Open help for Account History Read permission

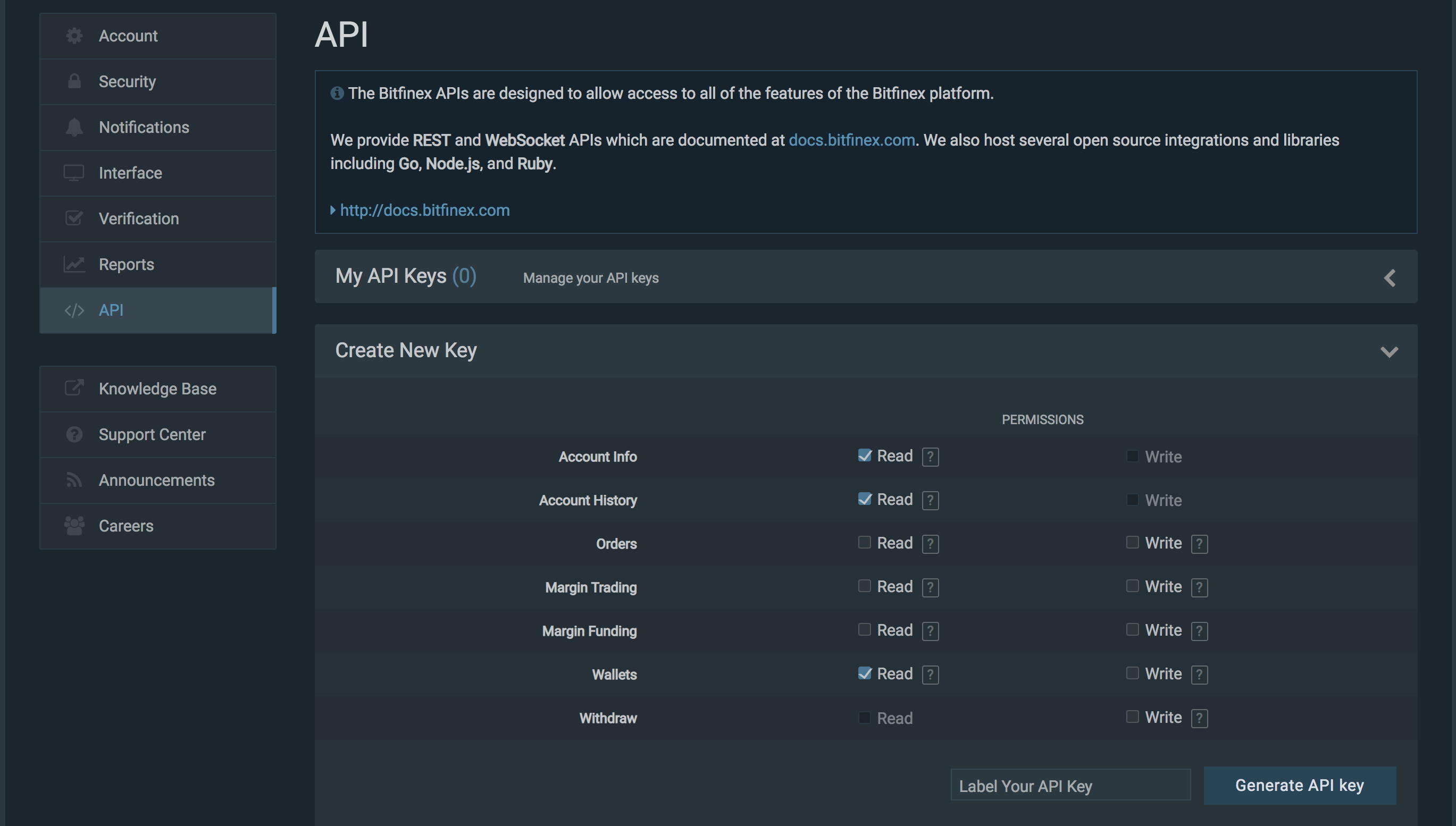click(930, 500)
